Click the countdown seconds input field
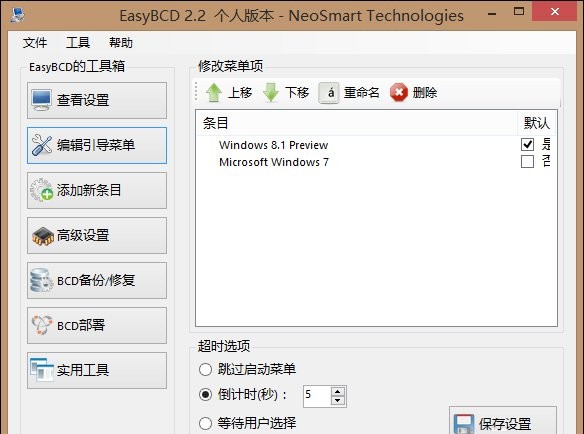The height and width of the screenshot is (434, 584). pos(317,396)
